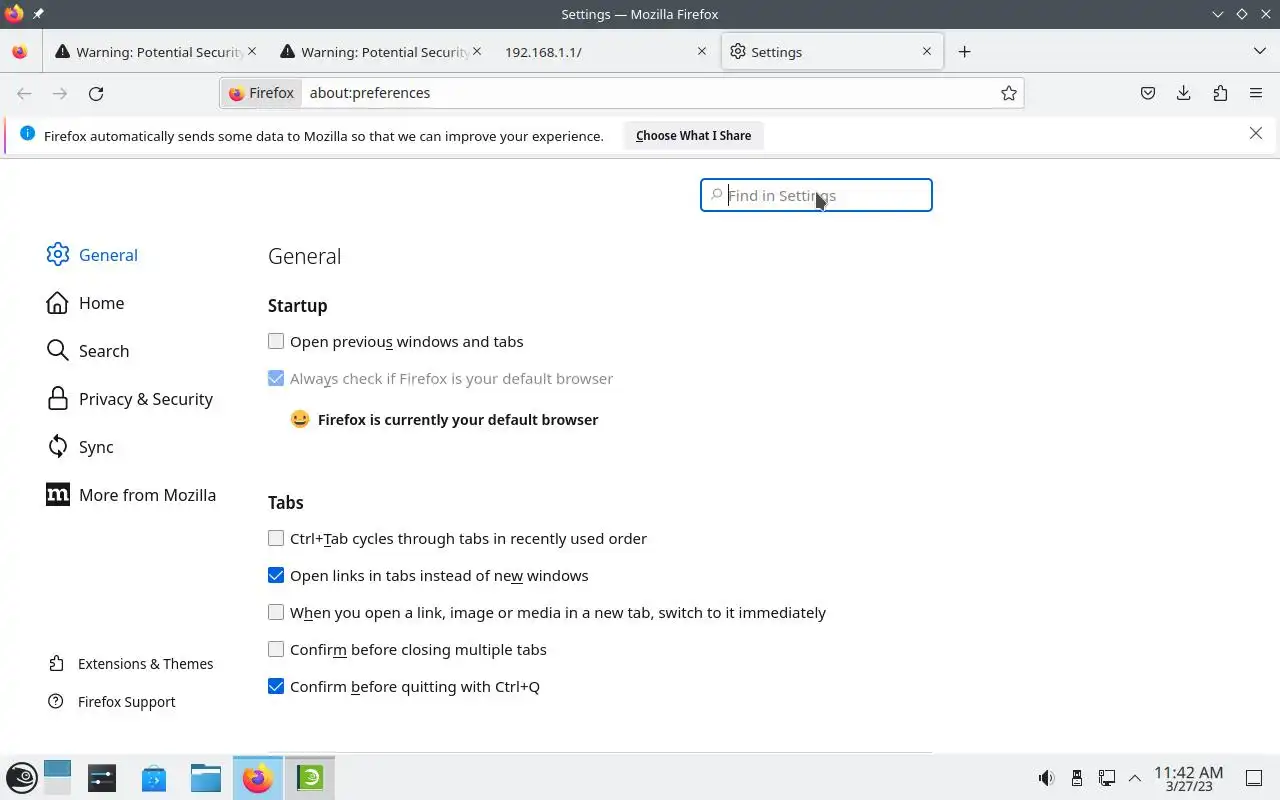1280x800 pixels.
Task: Open Extensions & Themes link
Action: (130, 664)
